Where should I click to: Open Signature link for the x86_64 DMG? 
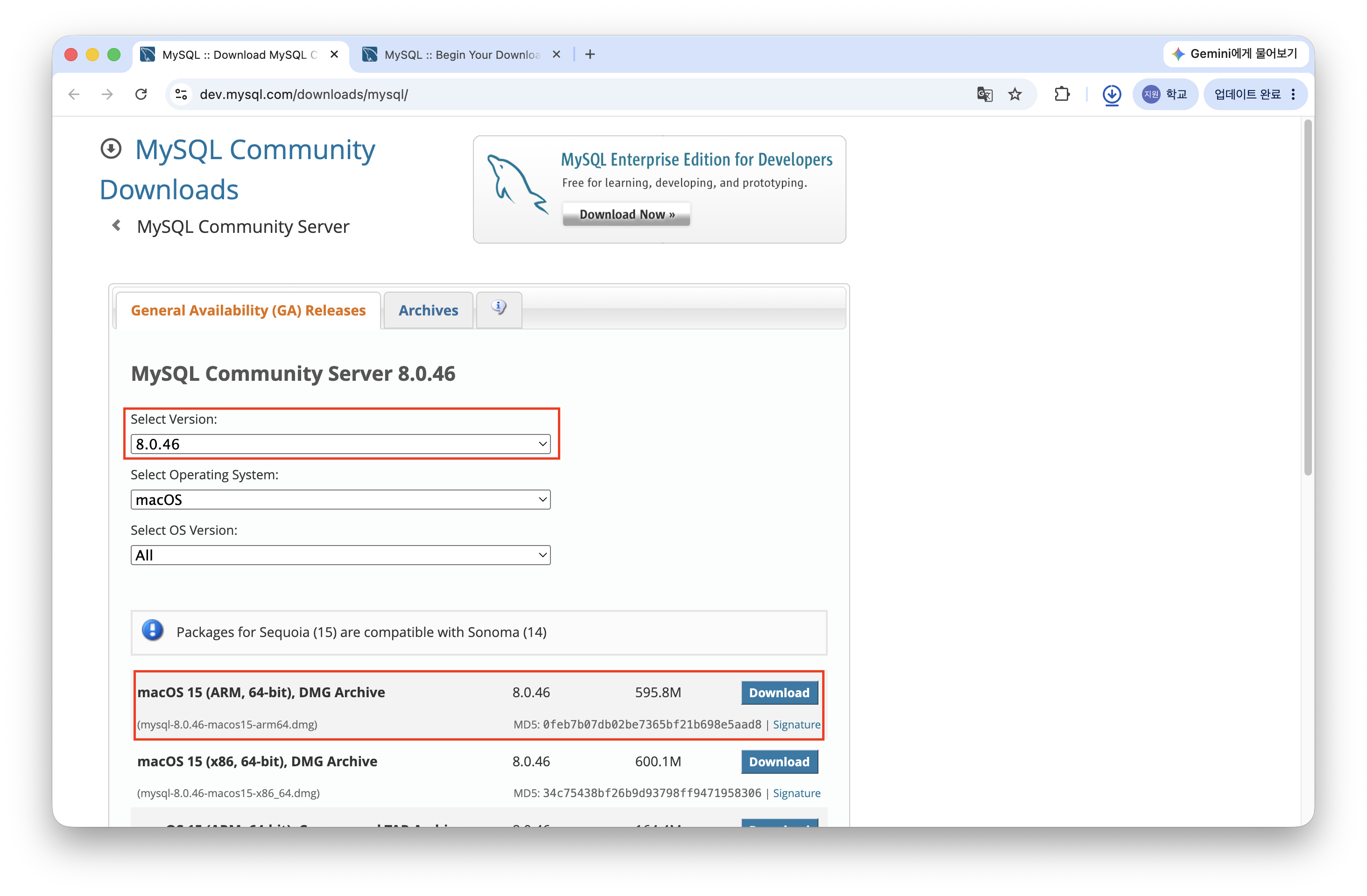pyautogui.click(x=796, y=793)
